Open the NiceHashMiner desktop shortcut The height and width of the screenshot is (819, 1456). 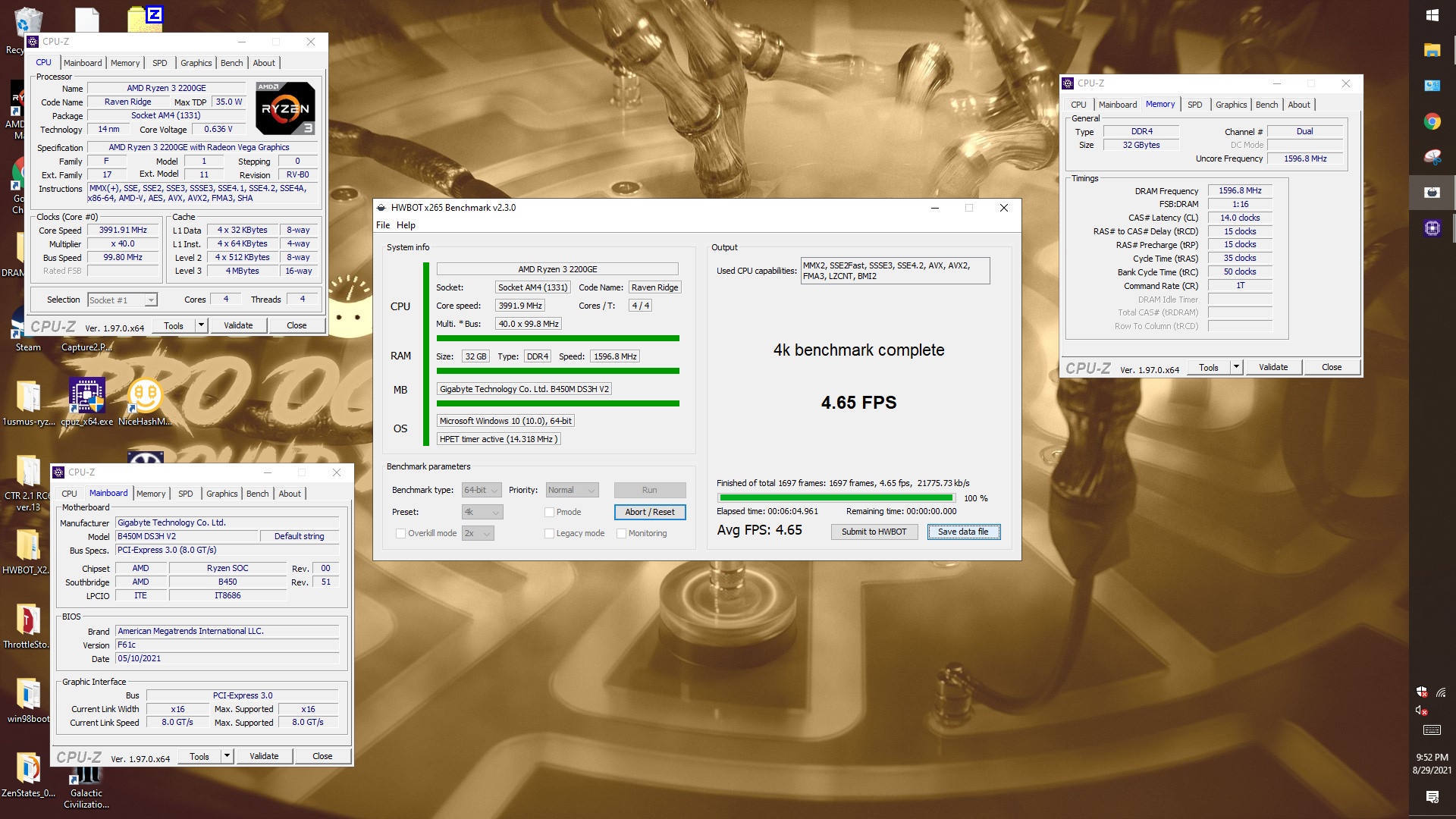(145, 402)
